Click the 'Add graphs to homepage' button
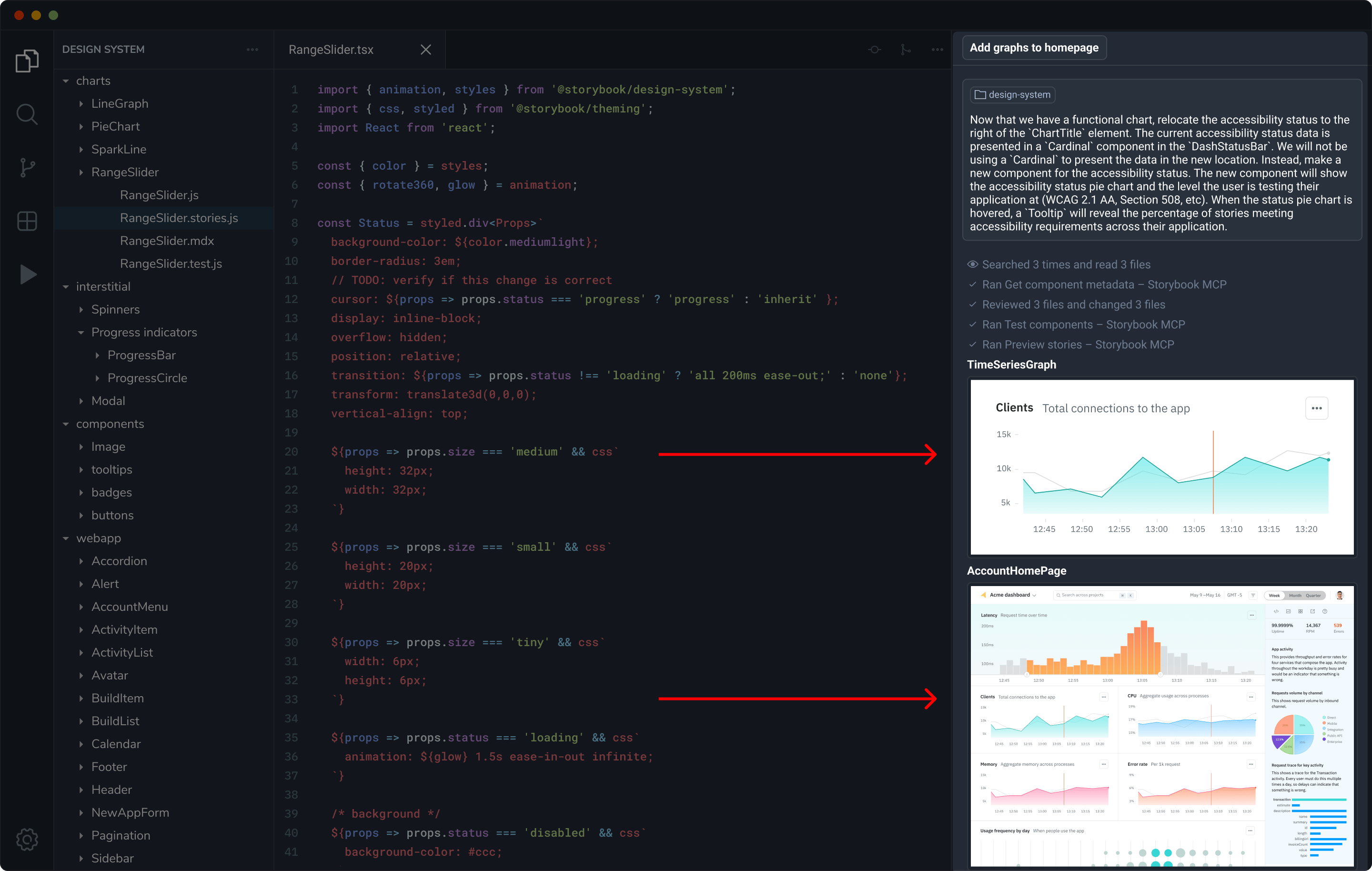Screen dimensions: 1372x871 (x=1034, y=47)
